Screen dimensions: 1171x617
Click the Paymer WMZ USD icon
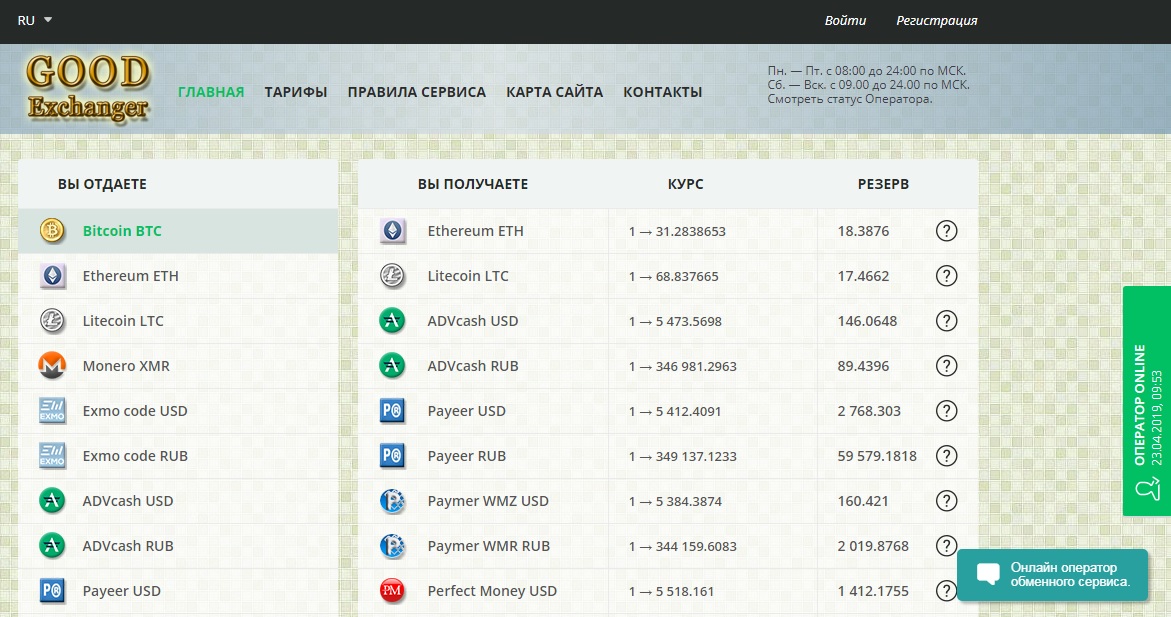point(392,501)
